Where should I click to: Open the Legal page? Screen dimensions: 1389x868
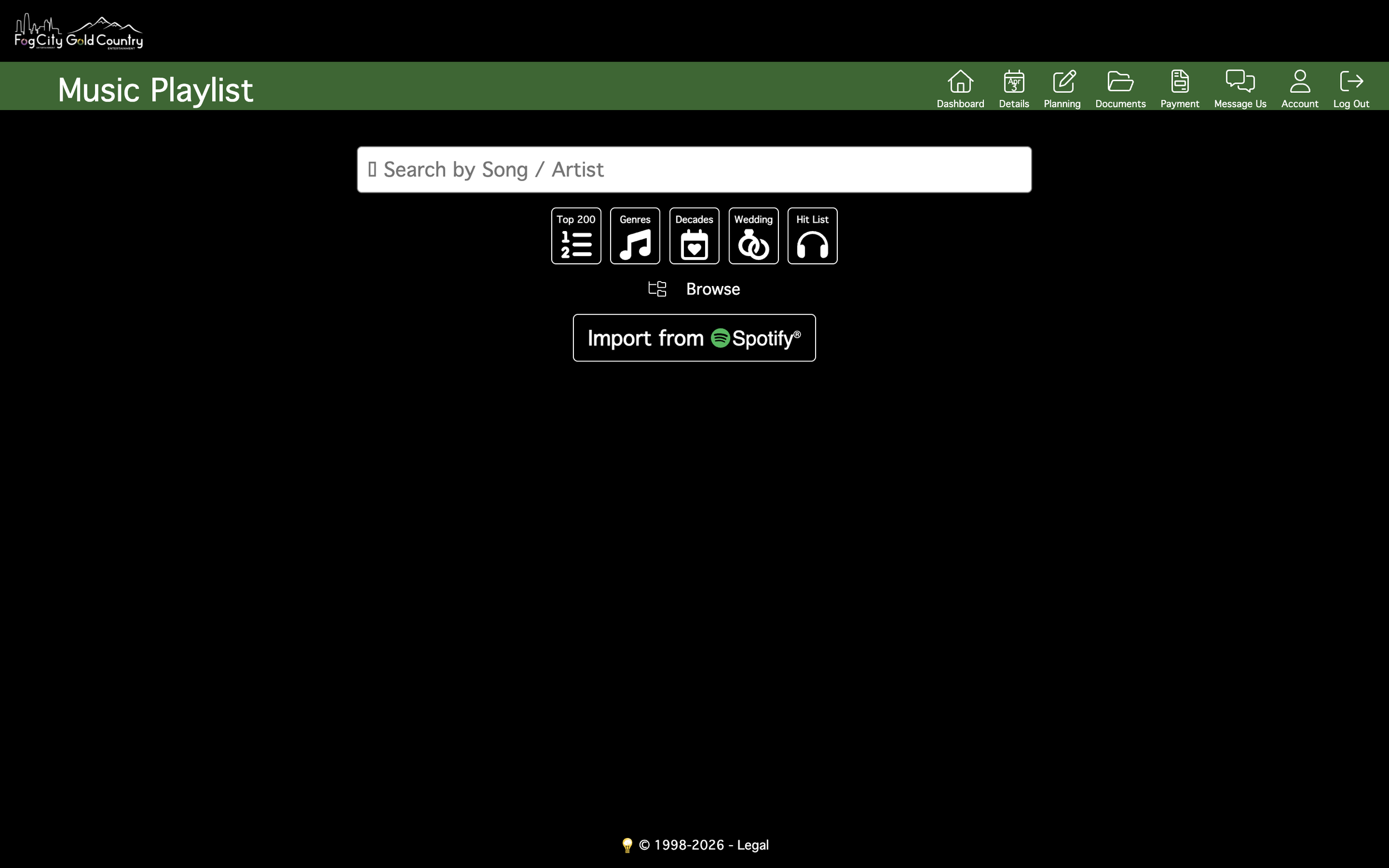[752, 845]
